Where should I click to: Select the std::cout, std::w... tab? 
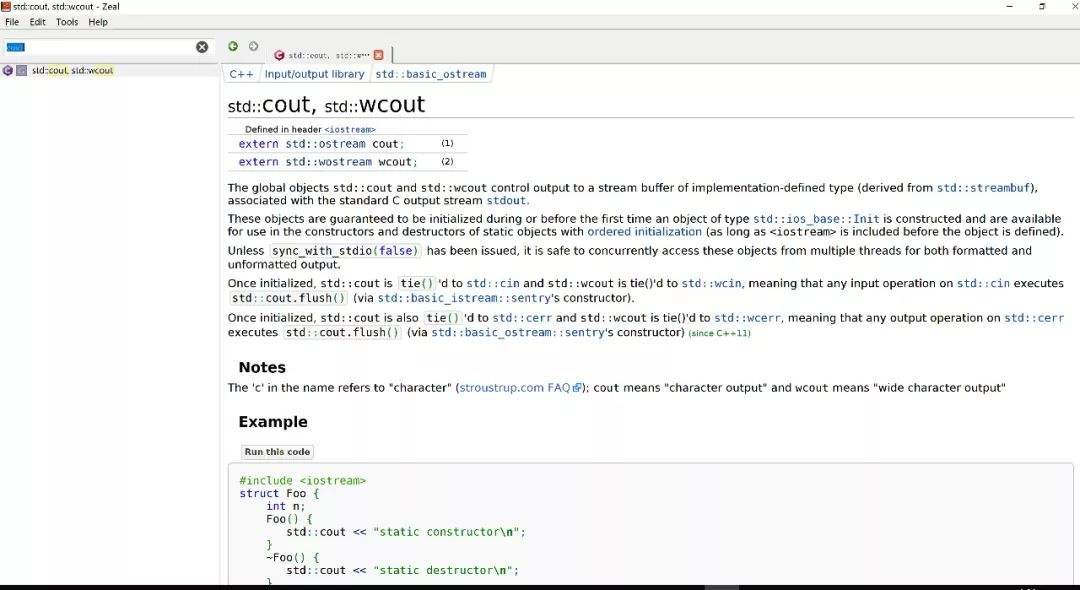[329, 55]
